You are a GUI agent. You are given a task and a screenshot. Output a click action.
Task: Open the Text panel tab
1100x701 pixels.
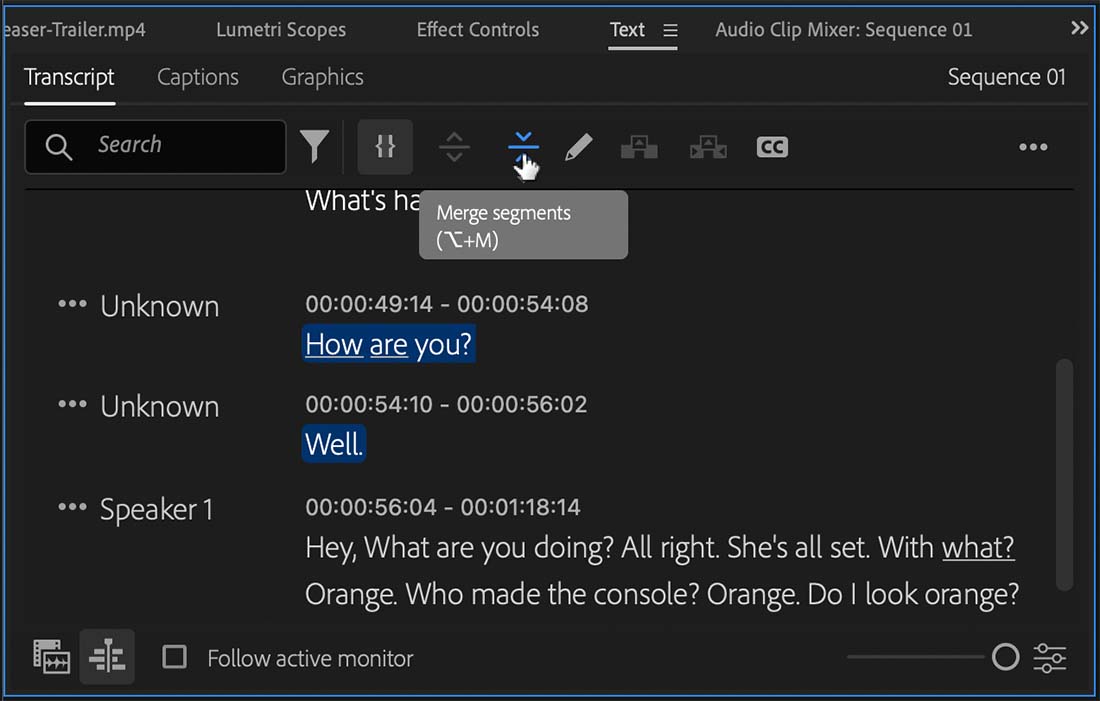(x=627, y=29)
